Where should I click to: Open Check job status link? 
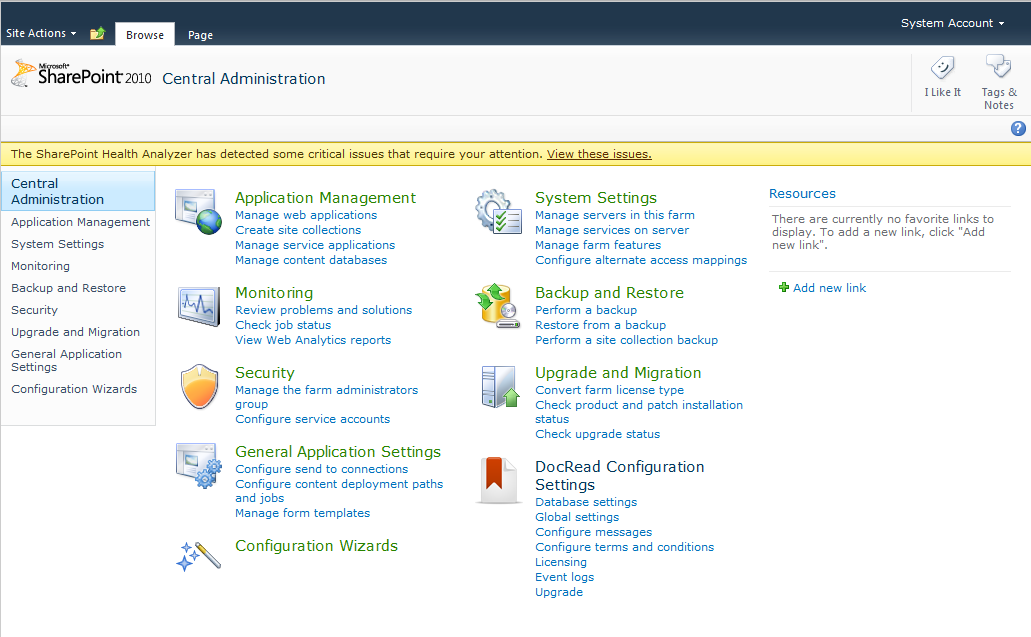(283, 325)
